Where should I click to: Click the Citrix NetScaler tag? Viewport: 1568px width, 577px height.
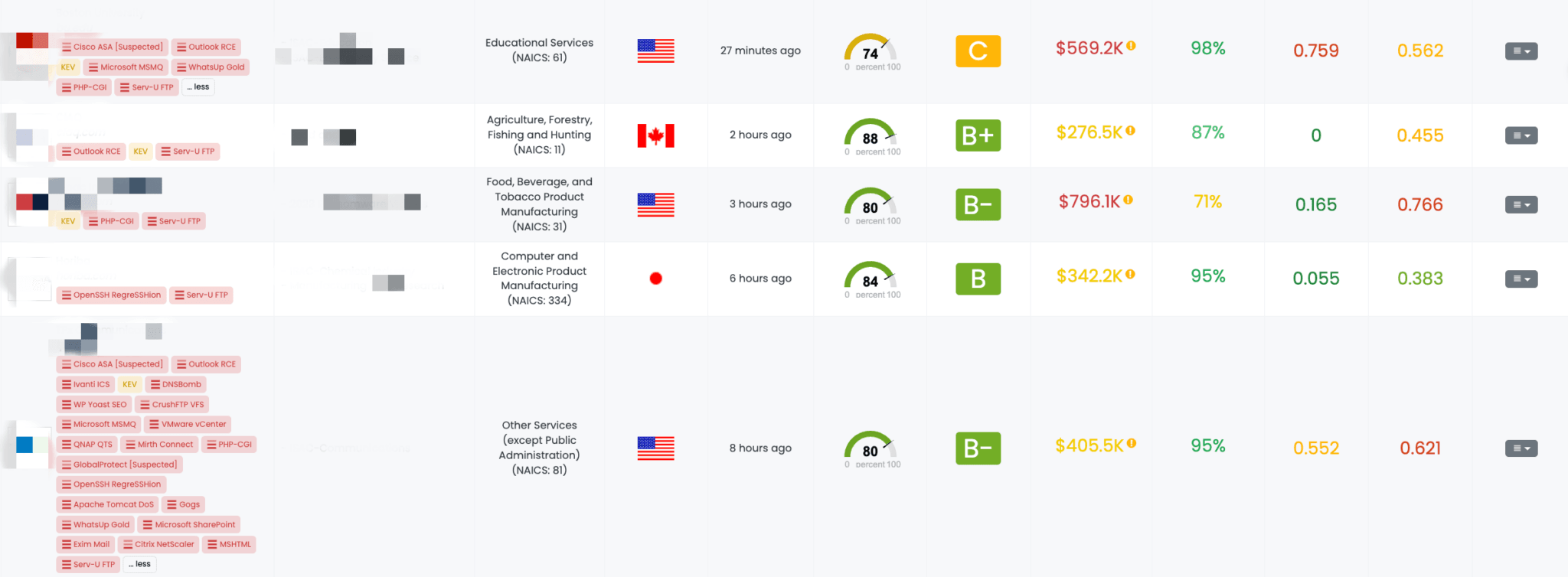click(158, 545)
